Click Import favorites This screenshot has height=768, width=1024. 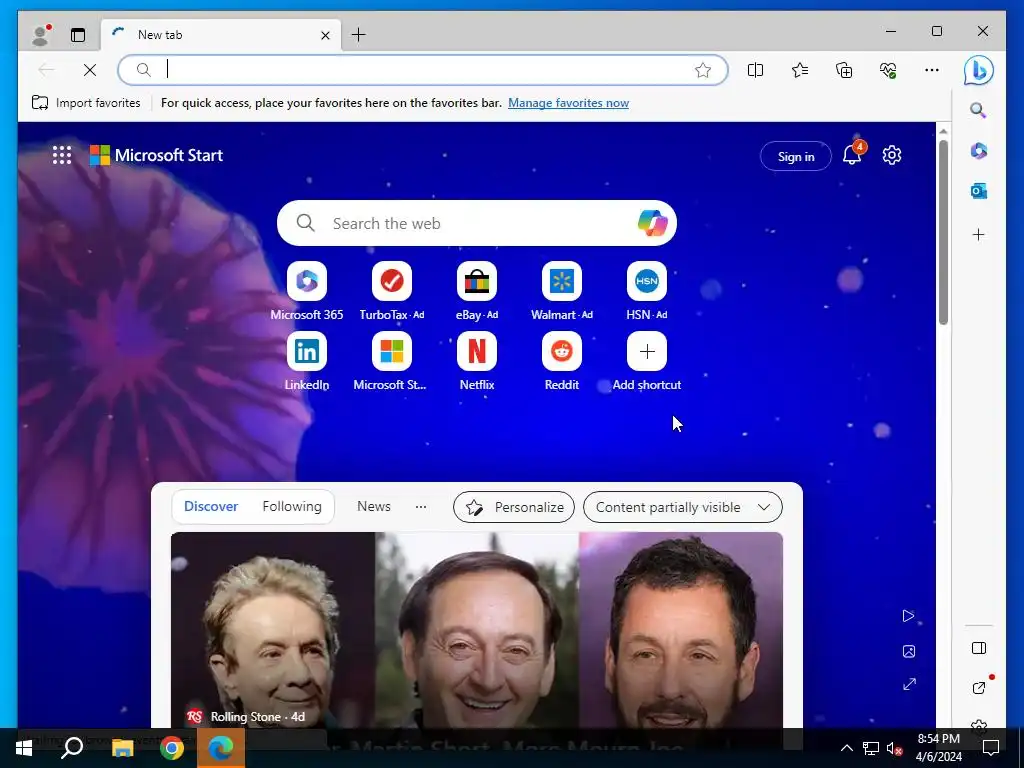coord(86,103)
